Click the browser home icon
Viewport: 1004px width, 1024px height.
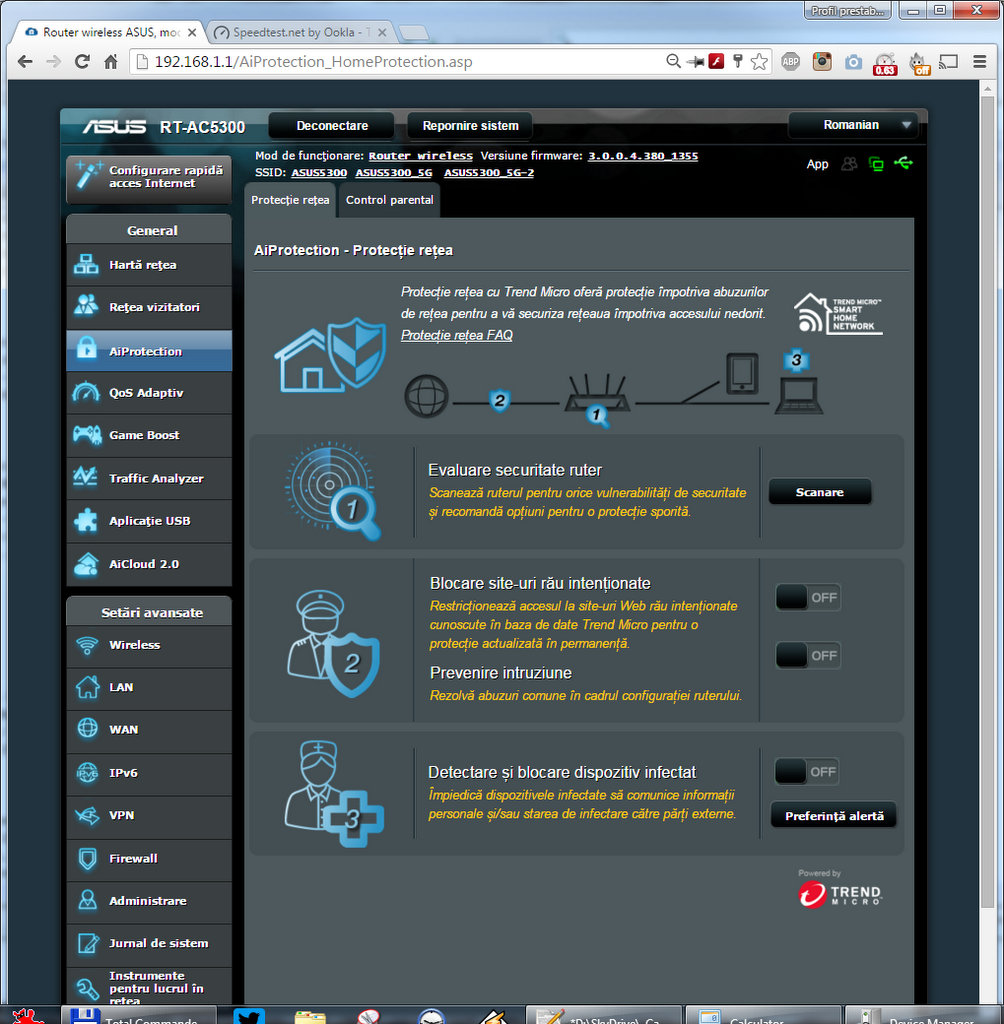[111, 62]
